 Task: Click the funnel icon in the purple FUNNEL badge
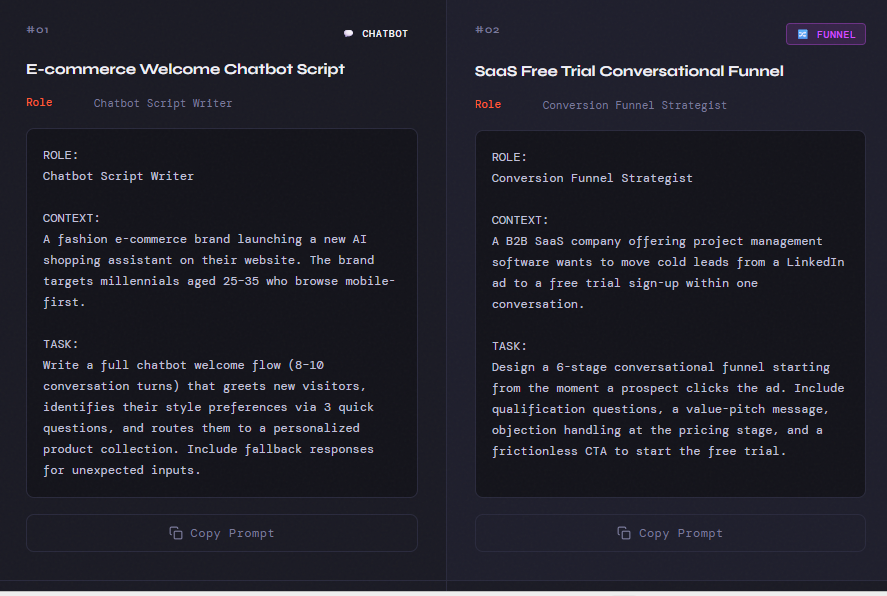802,35
